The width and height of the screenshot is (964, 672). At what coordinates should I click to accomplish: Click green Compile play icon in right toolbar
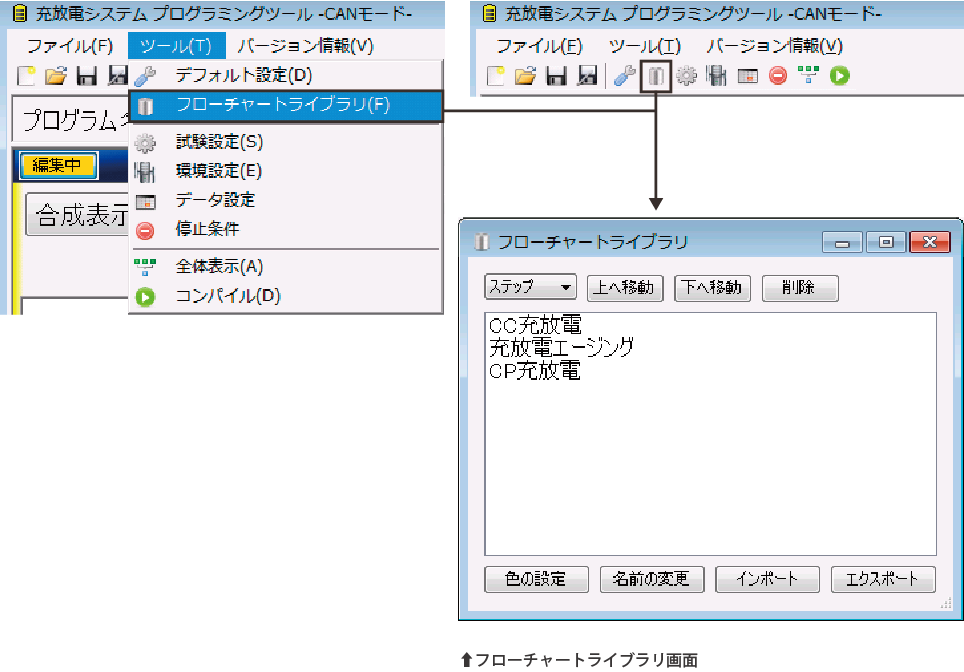839,76
